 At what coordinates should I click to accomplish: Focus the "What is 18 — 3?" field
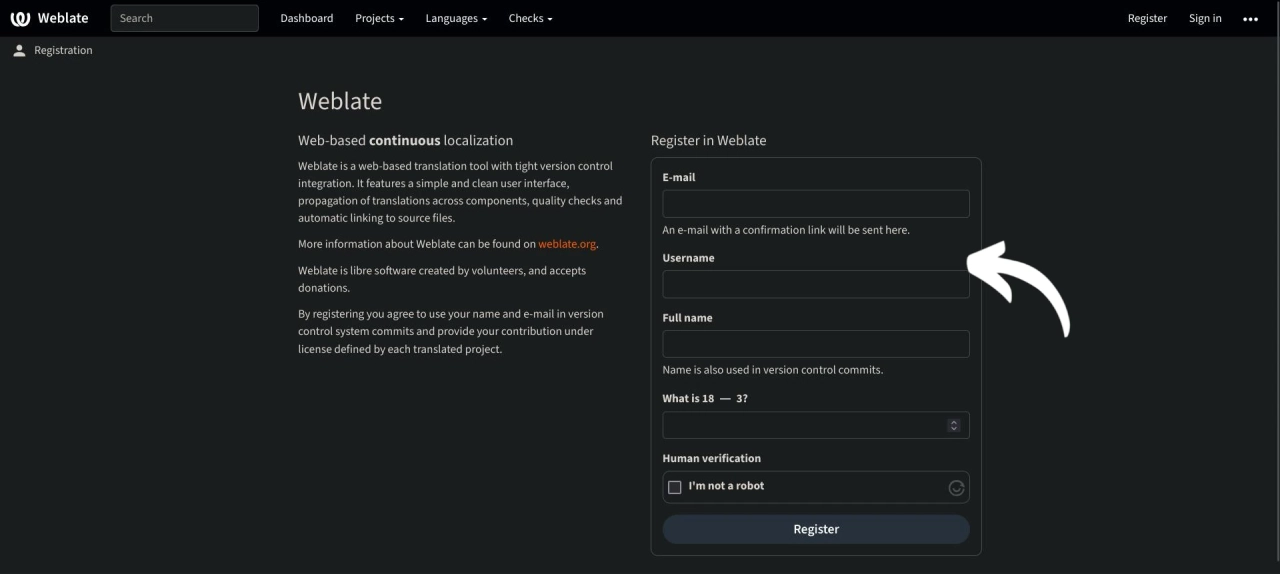click(816, 425)
